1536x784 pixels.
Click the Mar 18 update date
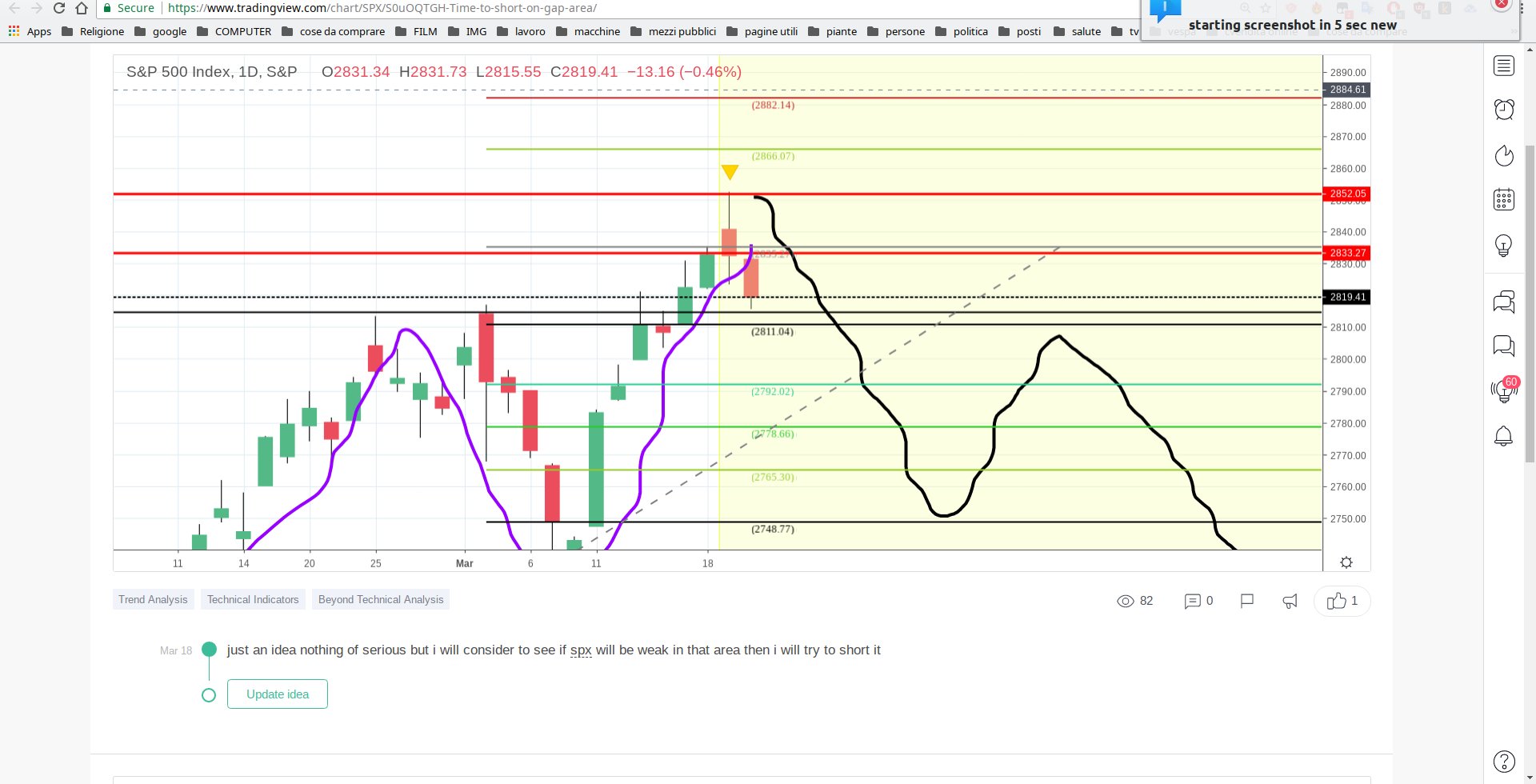tap(176, 650)
